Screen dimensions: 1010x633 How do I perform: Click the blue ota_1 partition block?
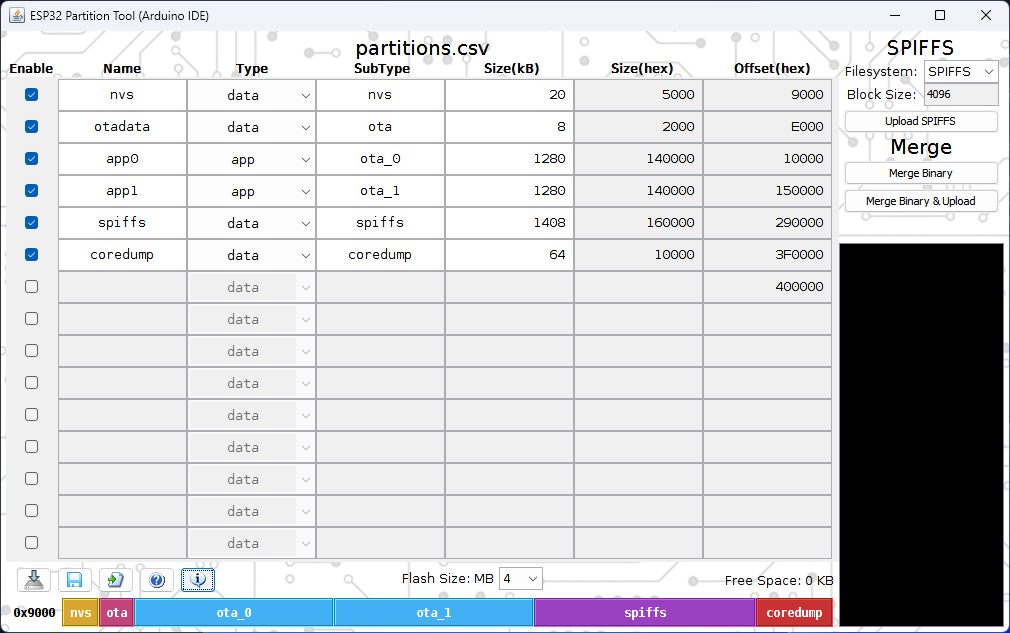point(434,612)
